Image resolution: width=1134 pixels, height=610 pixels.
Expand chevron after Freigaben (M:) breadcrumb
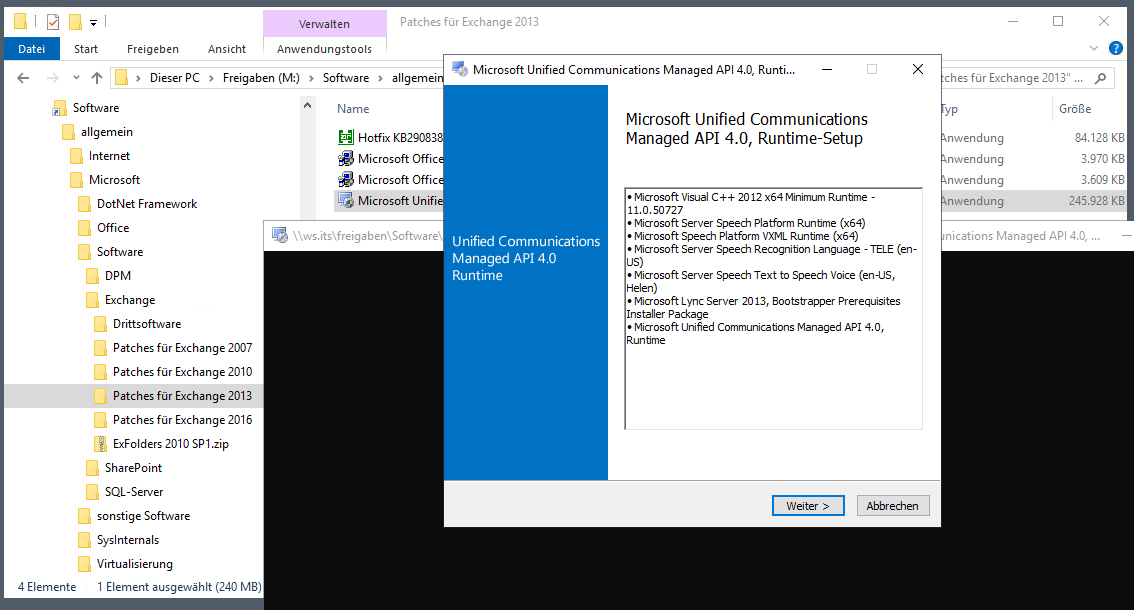[x=311, y=78]
